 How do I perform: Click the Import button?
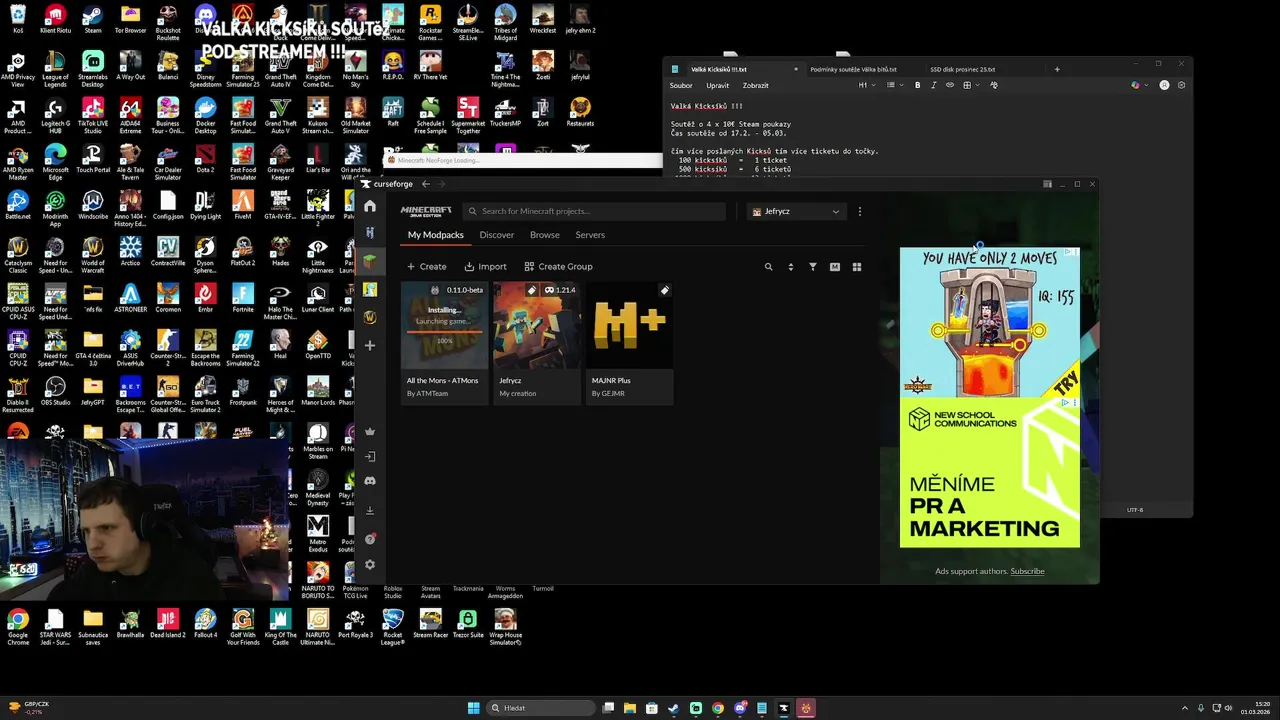[x=485, y=267]
